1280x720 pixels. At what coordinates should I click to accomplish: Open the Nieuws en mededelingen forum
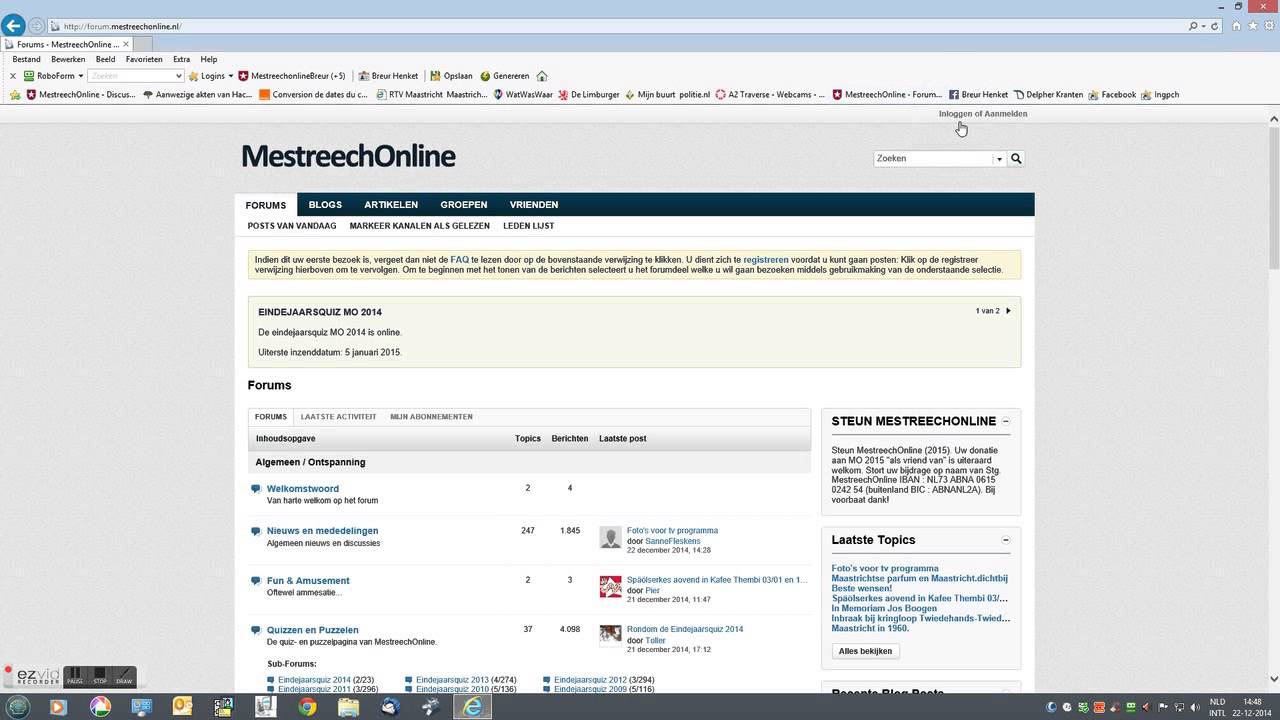(322, 531)
